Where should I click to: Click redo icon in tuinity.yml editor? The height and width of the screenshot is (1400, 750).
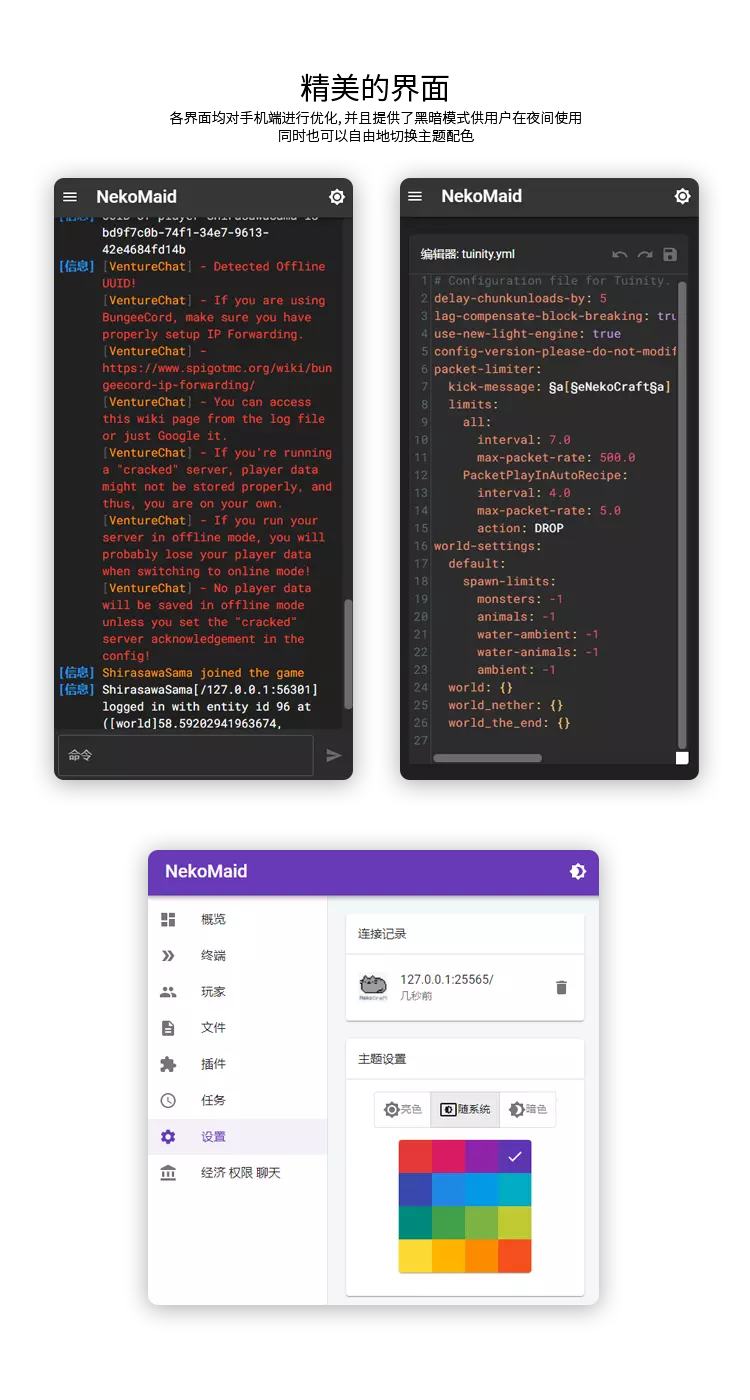(645, 255)
